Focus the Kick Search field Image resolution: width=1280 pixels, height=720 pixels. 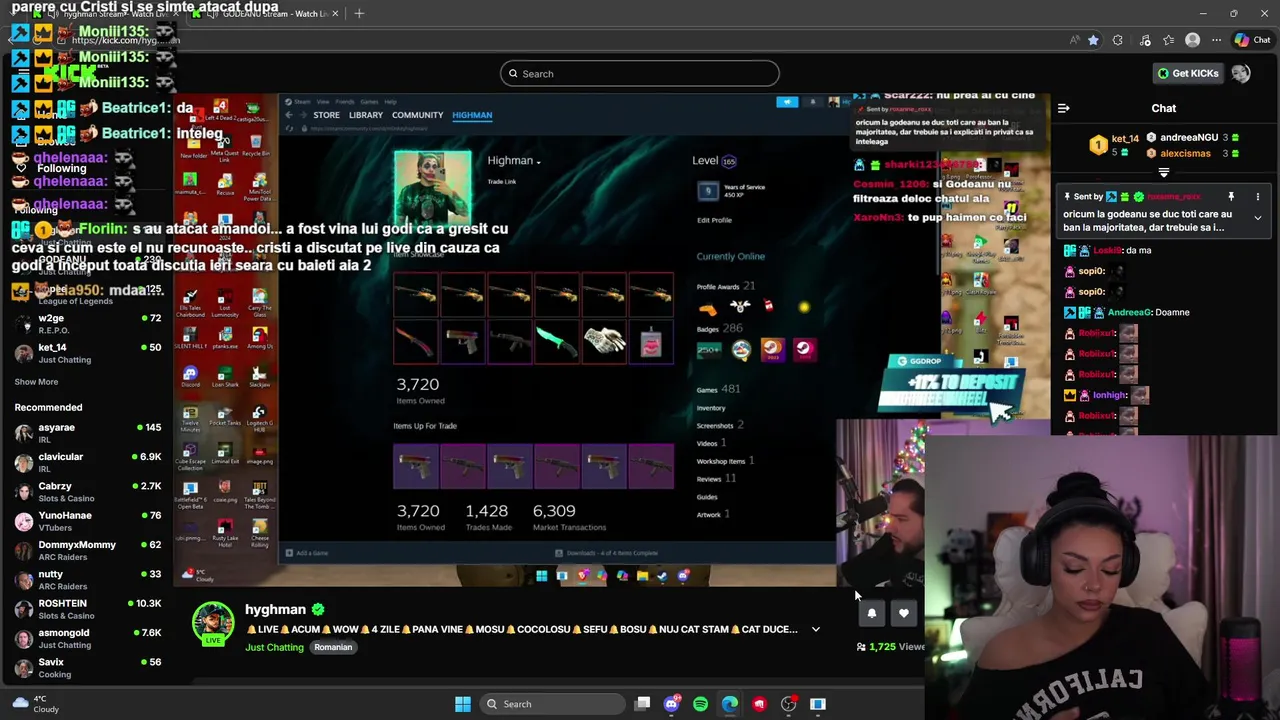[640, 74]
